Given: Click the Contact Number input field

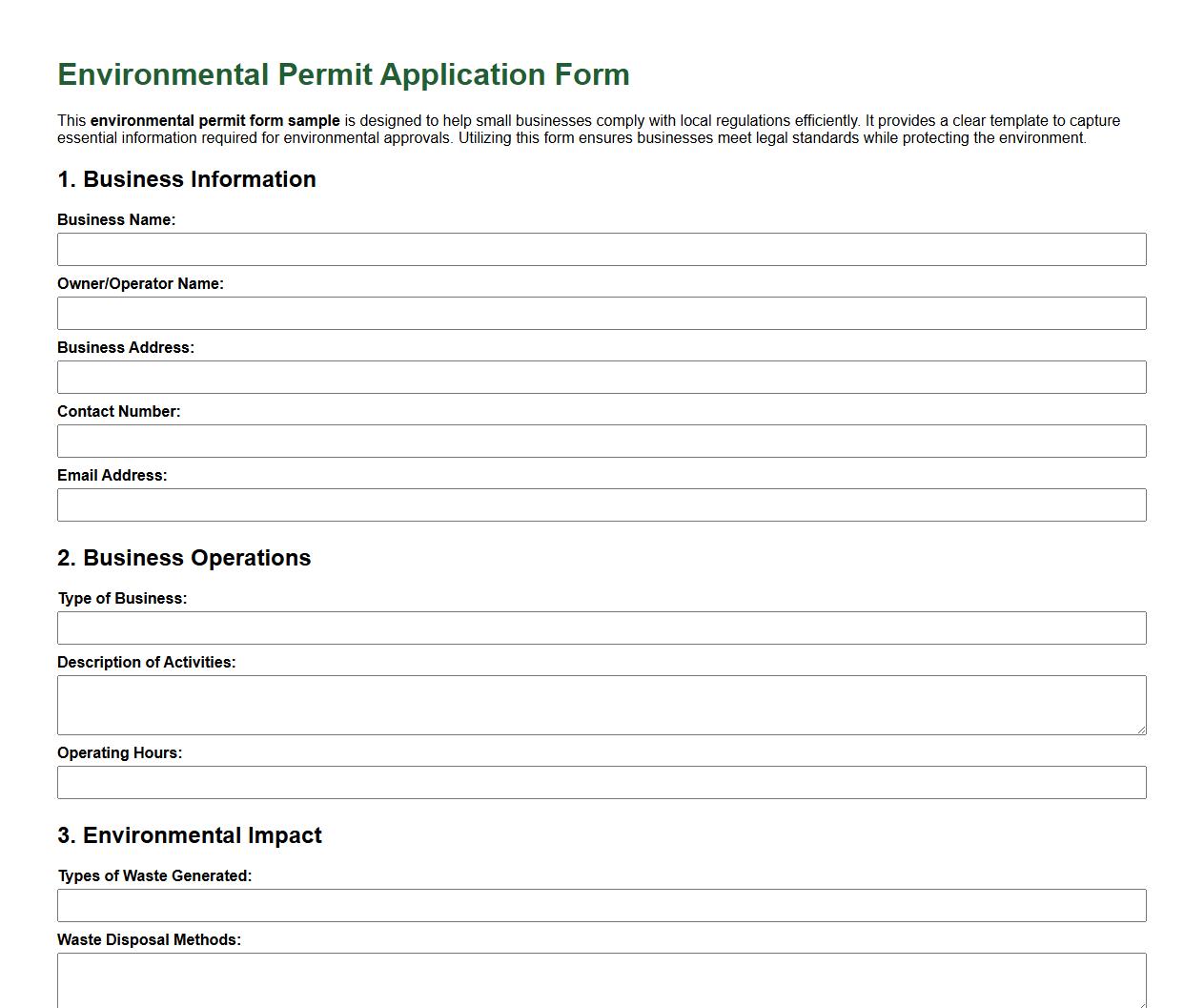Looking at the screenshot, I should [x=602, y=441].
